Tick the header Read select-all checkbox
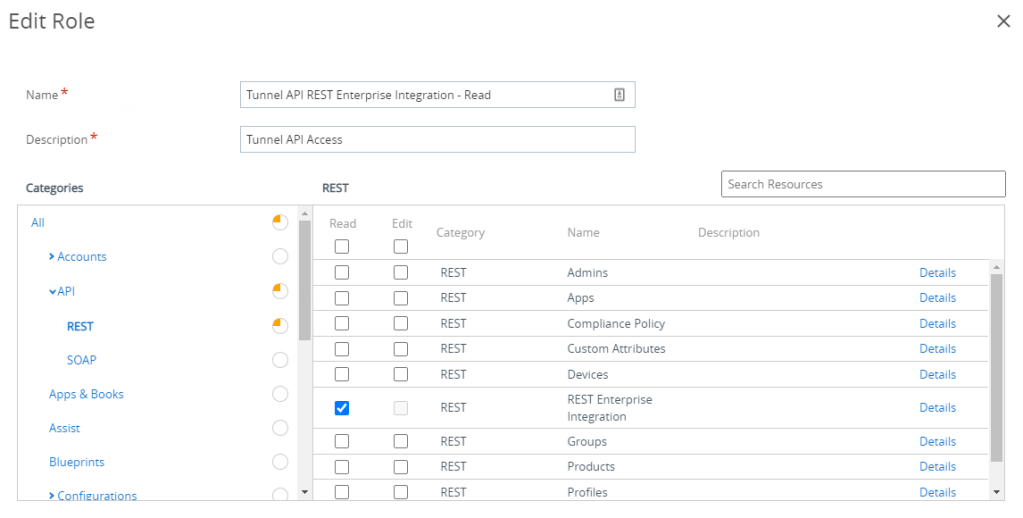 [342, 246]
